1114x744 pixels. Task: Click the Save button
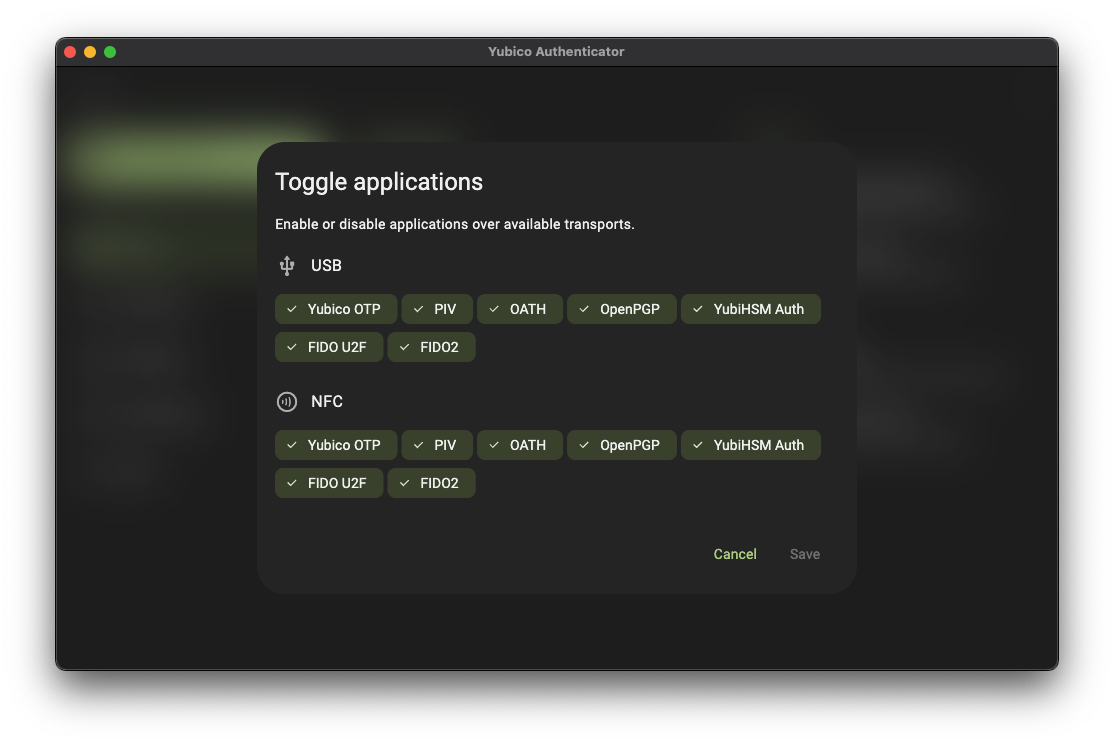click(x=805, y=554)
